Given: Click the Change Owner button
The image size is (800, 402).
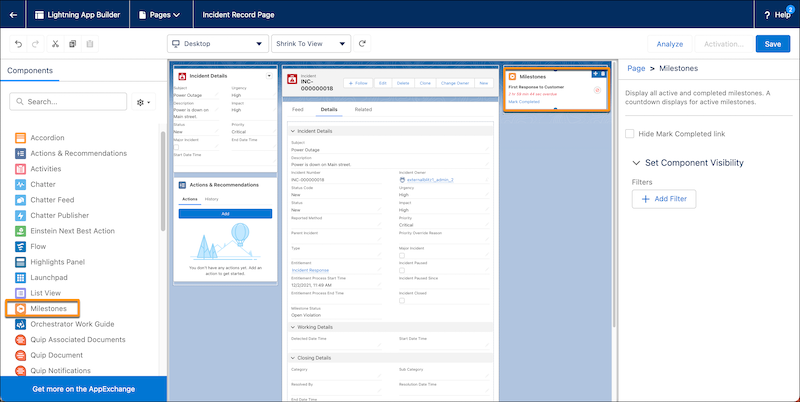Looking at the screenshot, I should point(455,83).
